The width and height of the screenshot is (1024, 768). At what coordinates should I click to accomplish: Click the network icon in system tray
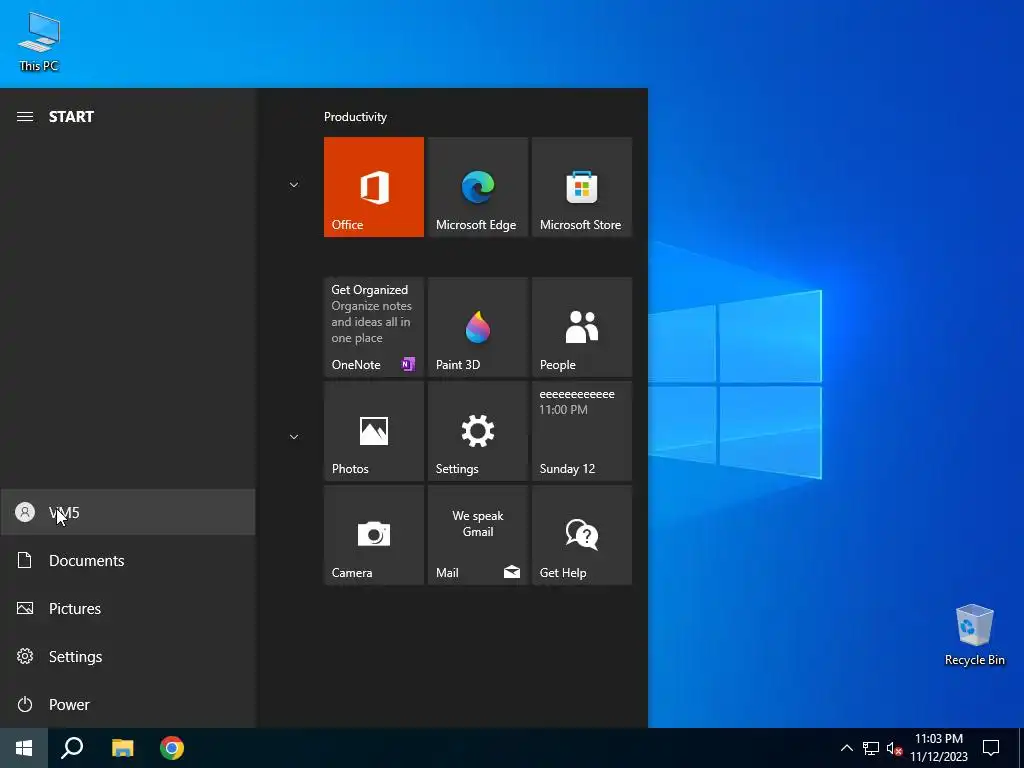[x=871, y=748]
